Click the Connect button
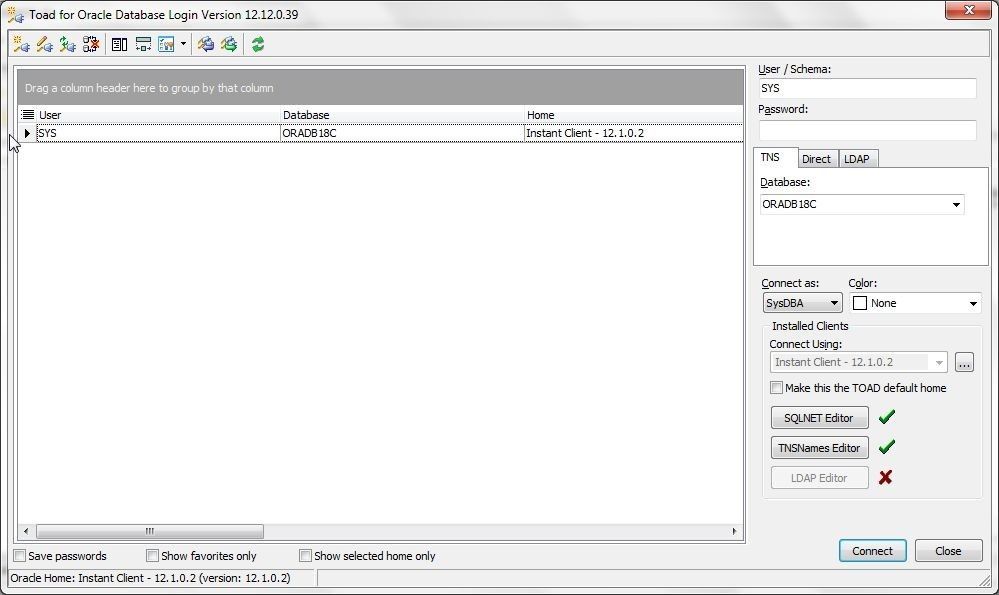This screenshot has height=595, width=999. click(872, 551)
